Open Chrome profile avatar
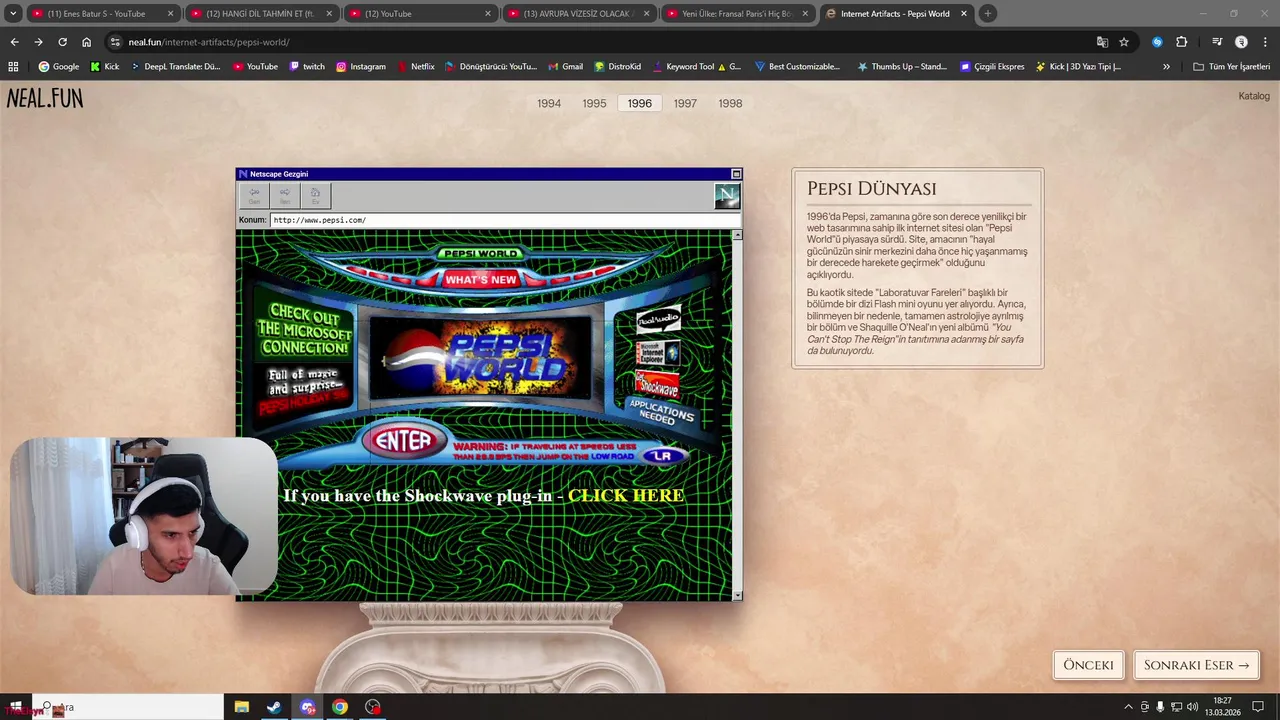The image size is (1280, 720). point(1241,42)
